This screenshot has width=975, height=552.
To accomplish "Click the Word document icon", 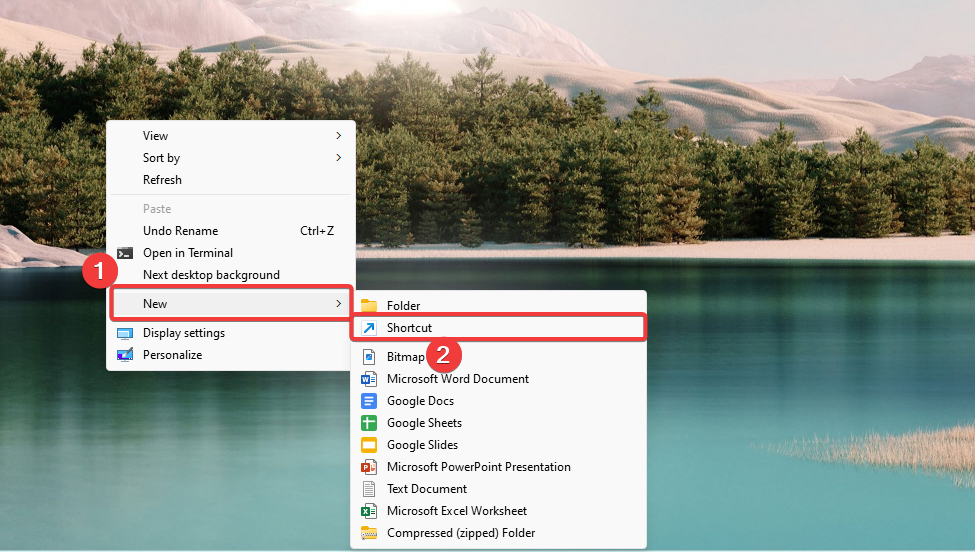I will [369, 379].
